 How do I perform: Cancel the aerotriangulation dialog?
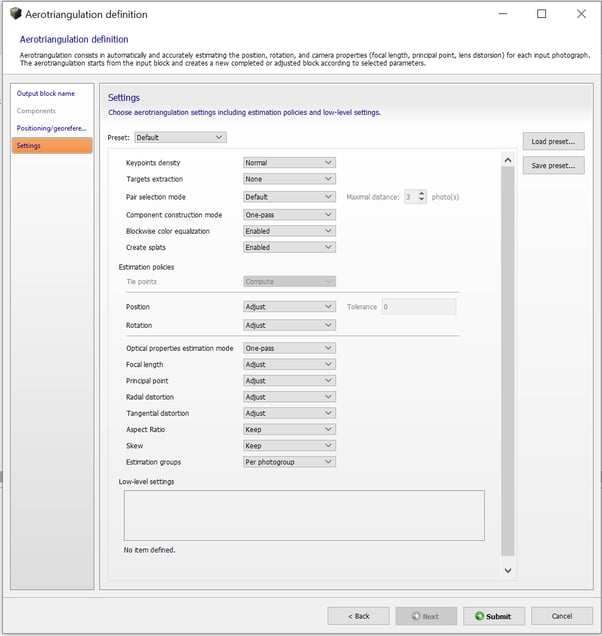562,616
